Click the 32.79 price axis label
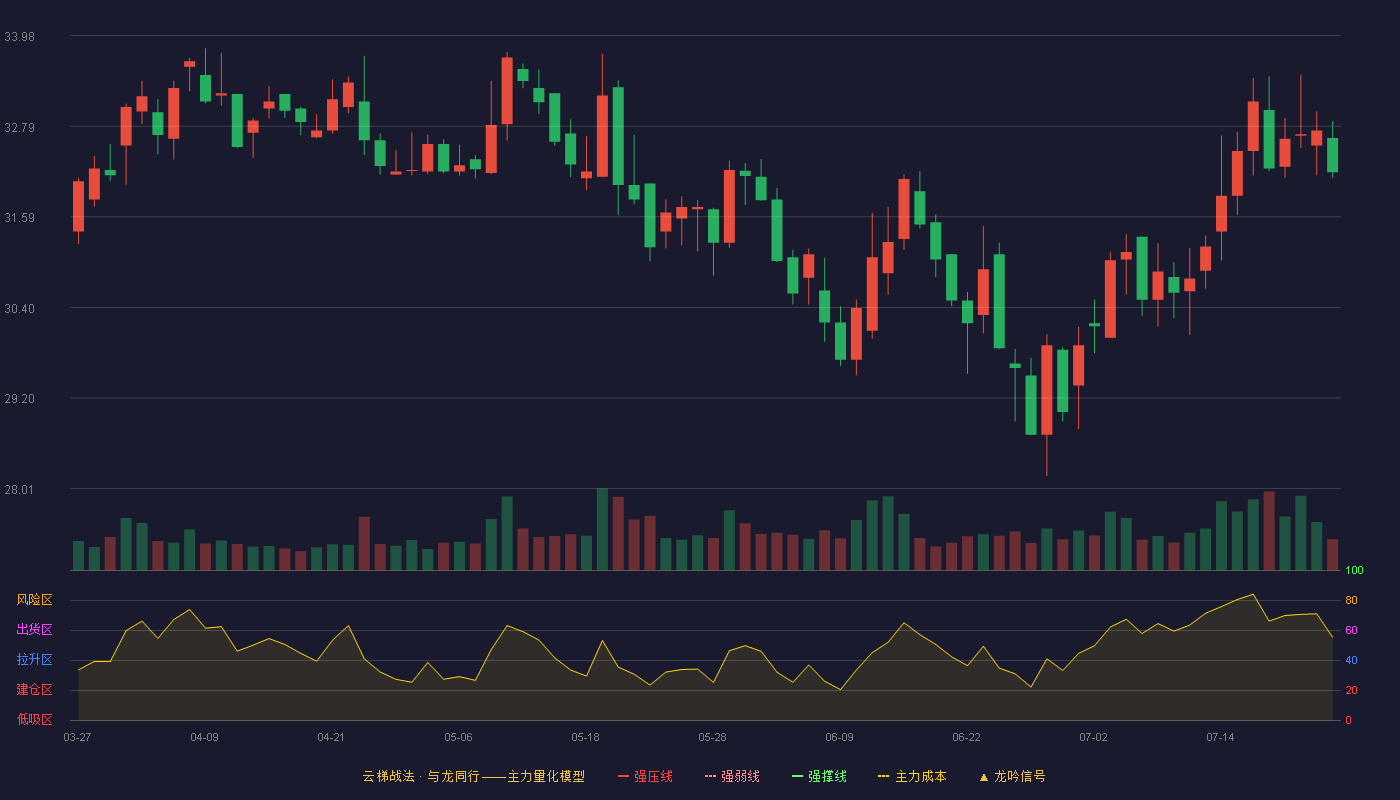Viewport: 1400px width, 800px height. 19,127
